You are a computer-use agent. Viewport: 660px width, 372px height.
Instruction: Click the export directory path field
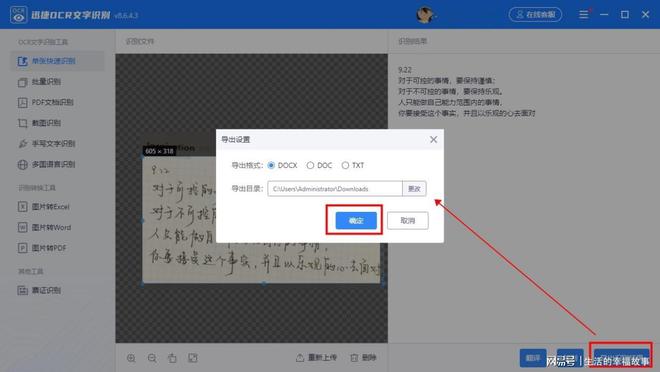point(335,189)
